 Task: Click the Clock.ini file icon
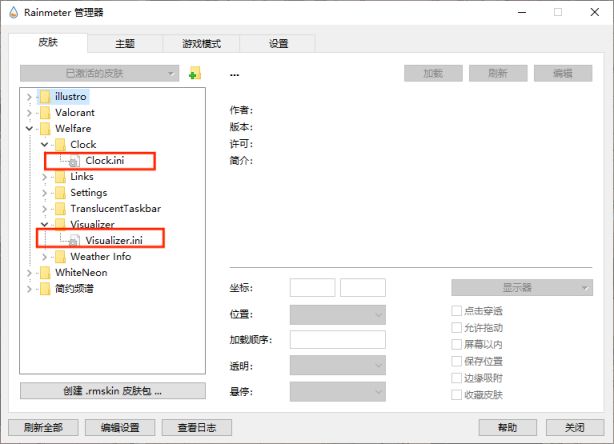pos(74,161)
